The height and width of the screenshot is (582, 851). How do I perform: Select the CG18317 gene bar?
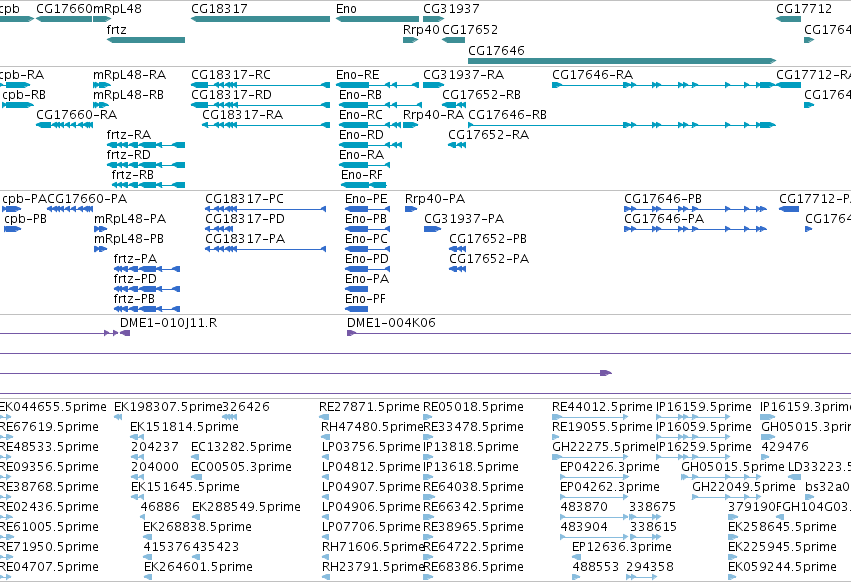click(261, 19)
